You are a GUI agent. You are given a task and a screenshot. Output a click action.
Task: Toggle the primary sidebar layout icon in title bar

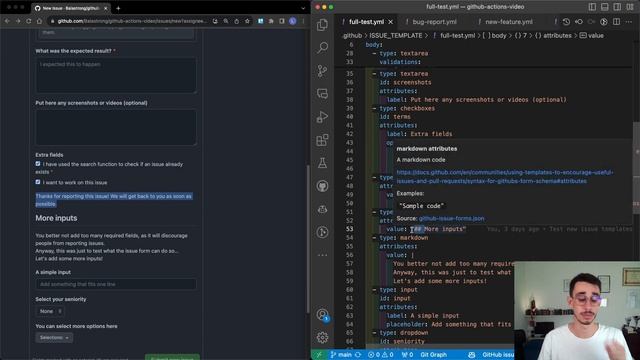pos(592,7)
